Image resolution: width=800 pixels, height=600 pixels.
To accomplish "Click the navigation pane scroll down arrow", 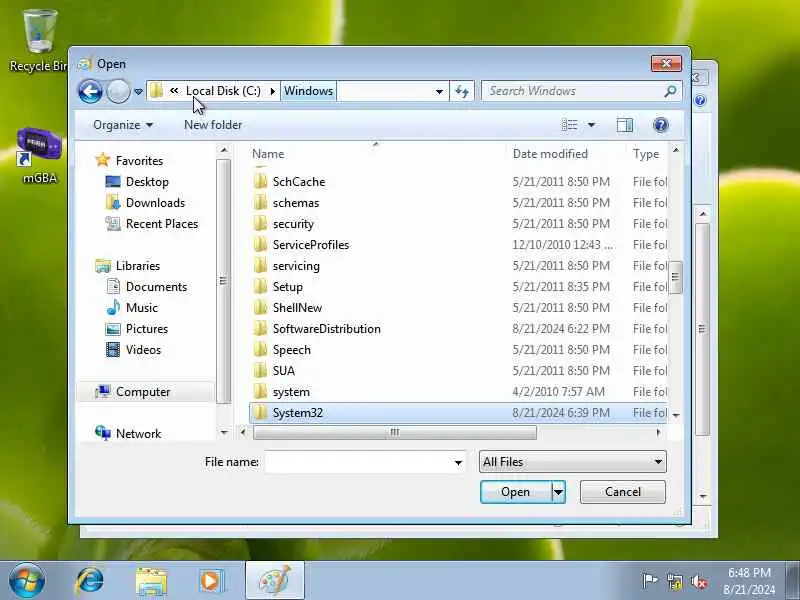I will click(224, 433).
